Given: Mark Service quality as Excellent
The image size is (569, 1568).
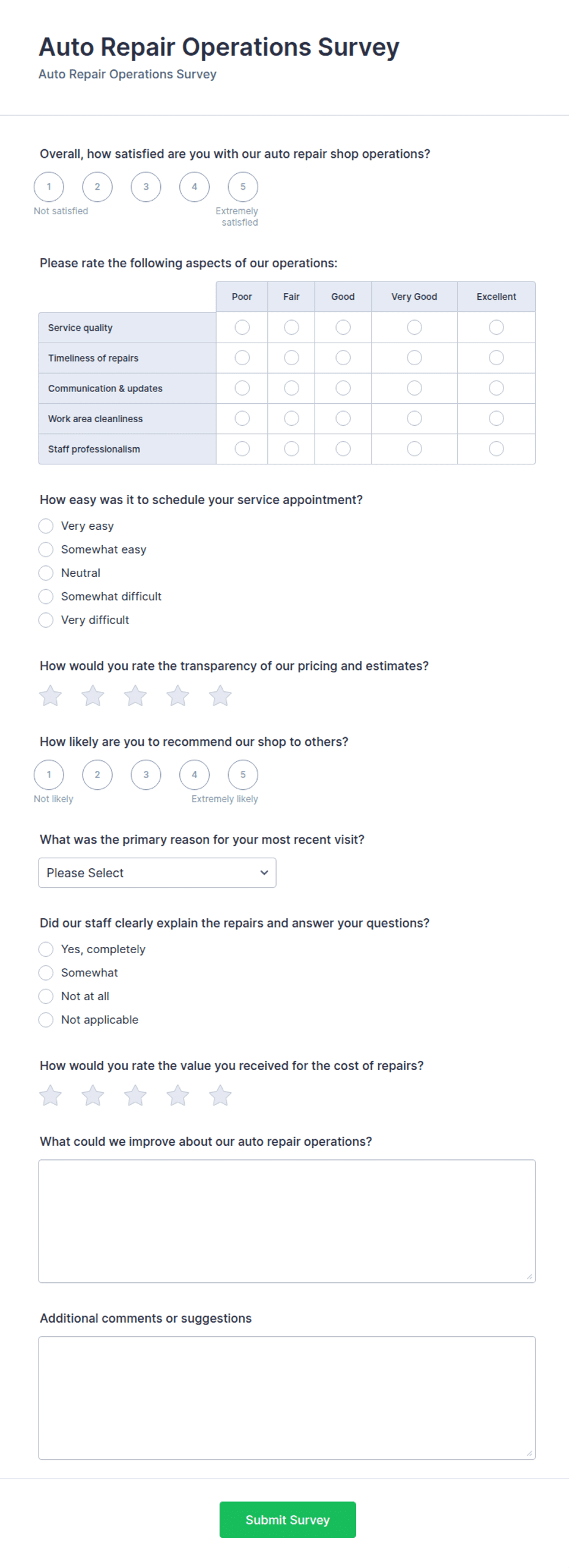Looking at the screenshot, I should click(x=496, y=327).
